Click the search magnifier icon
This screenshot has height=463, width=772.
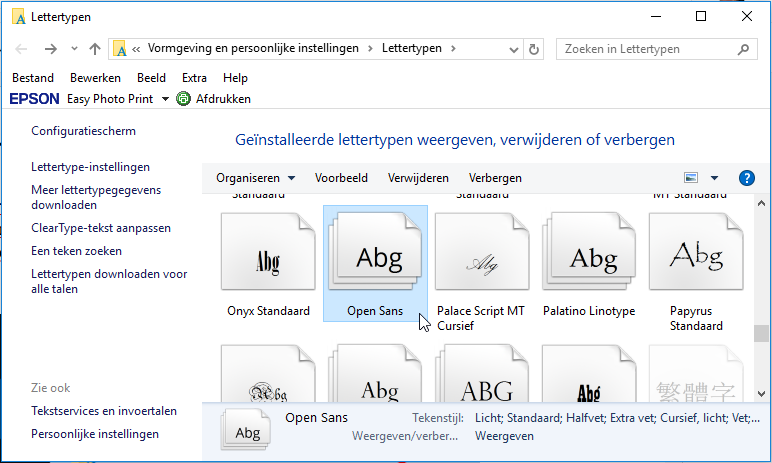(743, 49)
